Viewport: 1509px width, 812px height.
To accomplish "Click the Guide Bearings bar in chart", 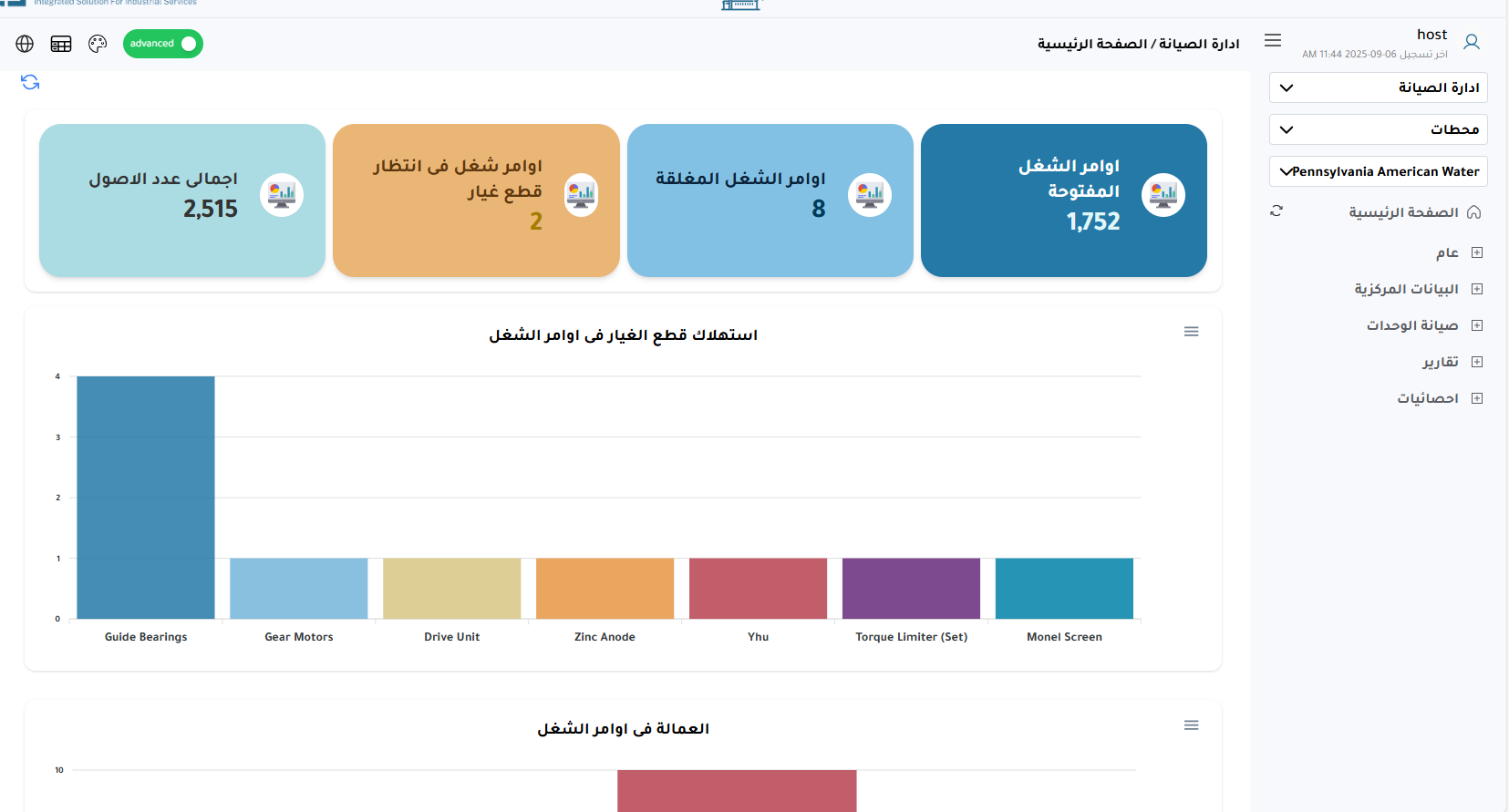I will (146, 497).
